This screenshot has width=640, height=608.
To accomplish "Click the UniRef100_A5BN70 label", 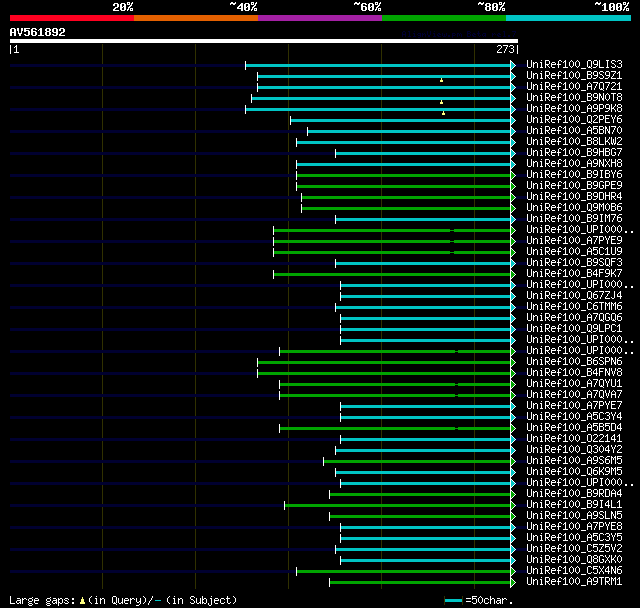I will [x=574, y=131].
